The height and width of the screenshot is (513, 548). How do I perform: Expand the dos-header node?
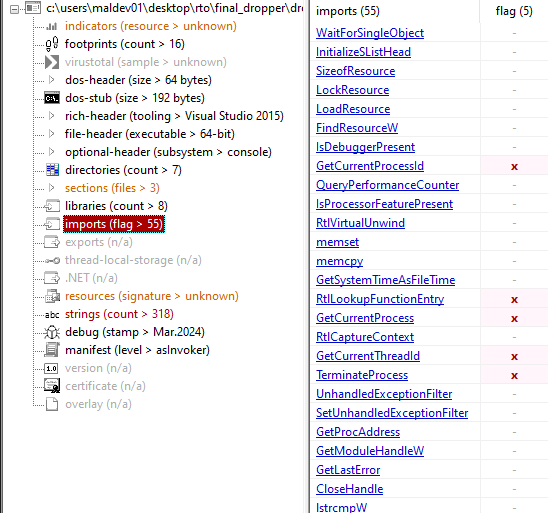pos(51,80)
